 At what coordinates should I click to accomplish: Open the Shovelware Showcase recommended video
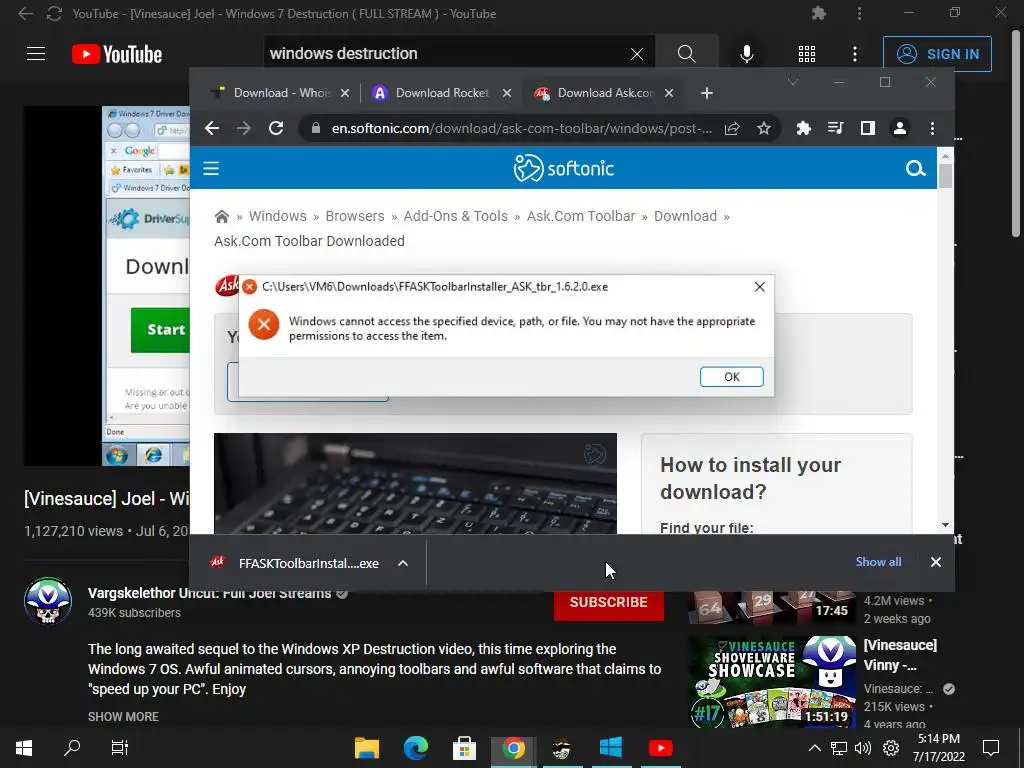(x=773, y=682)
